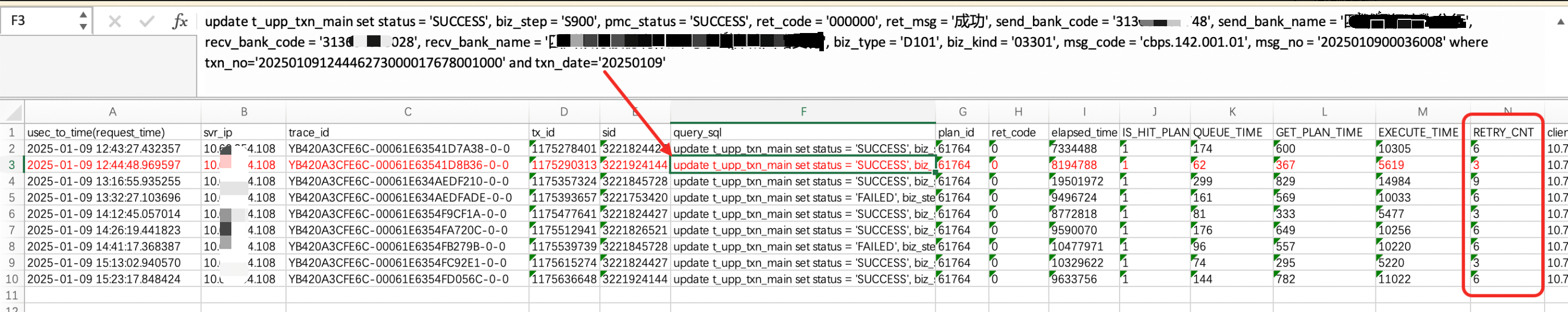Select row 1 header

tap(11, 133)
